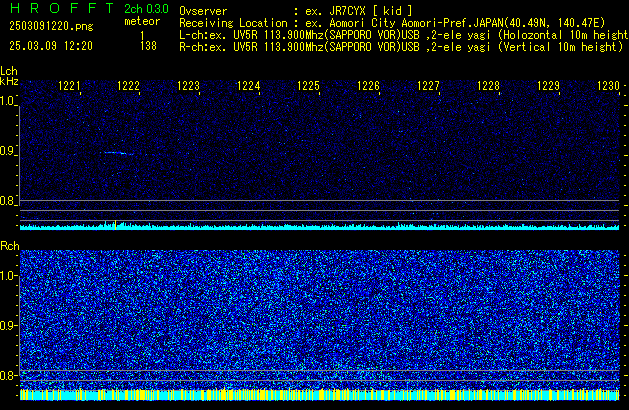The height and width of the screenshot is (410, 629).
Task: Click the 0.8 kHz tick on Lch axis
Action: 8,201
